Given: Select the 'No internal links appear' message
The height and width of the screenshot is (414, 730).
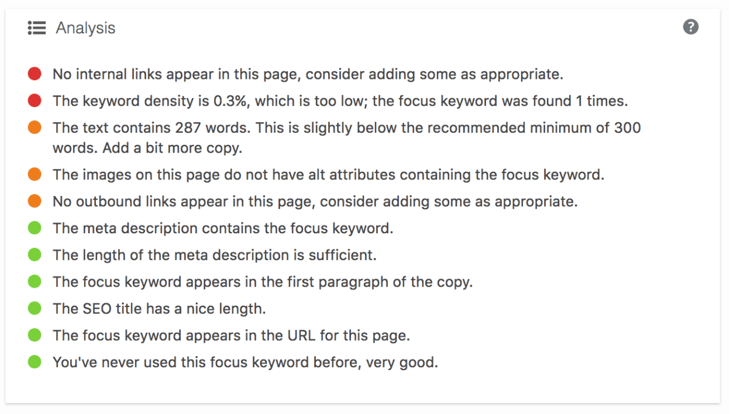Looking at the screenshot, I should (x=307, y=74).
